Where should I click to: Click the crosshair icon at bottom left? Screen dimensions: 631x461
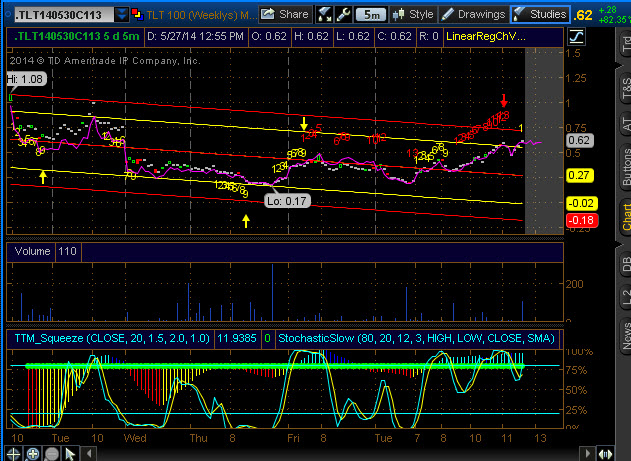point(13,453)
